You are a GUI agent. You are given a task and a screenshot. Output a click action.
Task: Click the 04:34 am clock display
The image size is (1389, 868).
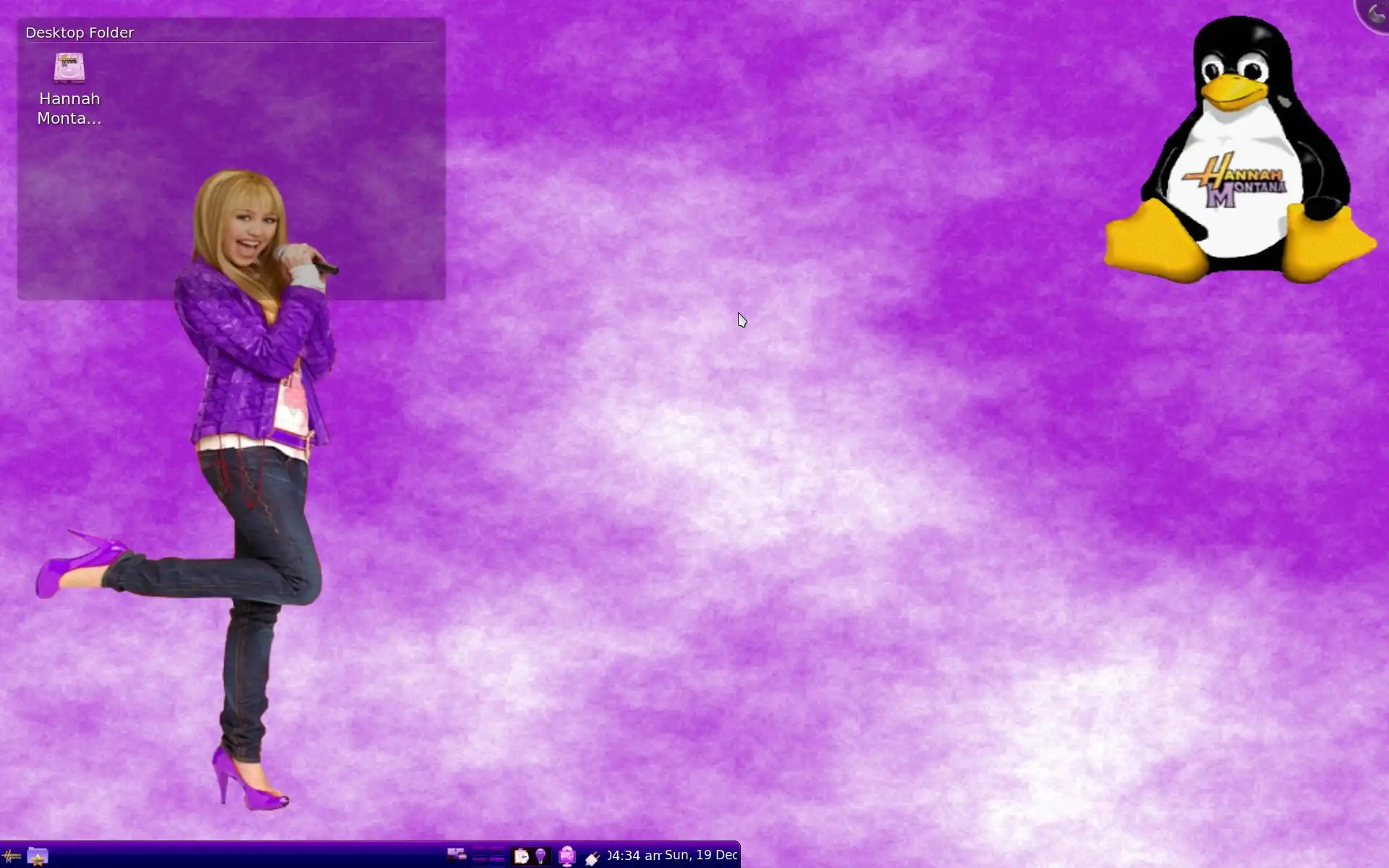tap(634, 856)
